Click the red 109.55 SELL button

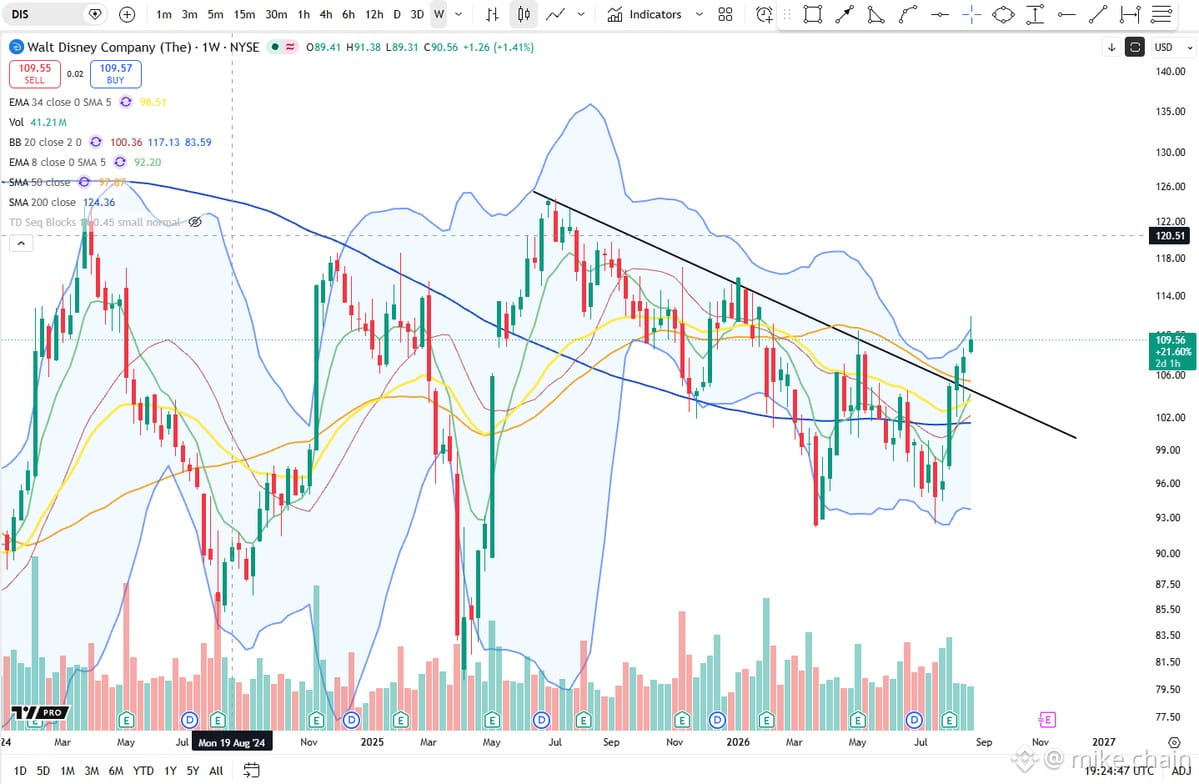(35, 73)
